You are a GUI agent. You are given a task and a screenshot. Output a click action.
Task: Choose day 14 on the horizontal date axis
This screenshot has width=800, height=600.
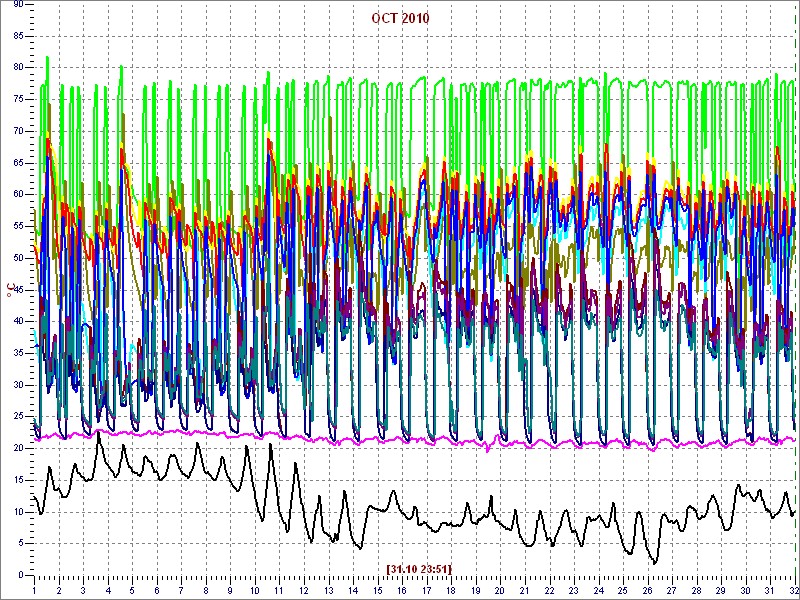pyautogui.click(x=352, y=590)
